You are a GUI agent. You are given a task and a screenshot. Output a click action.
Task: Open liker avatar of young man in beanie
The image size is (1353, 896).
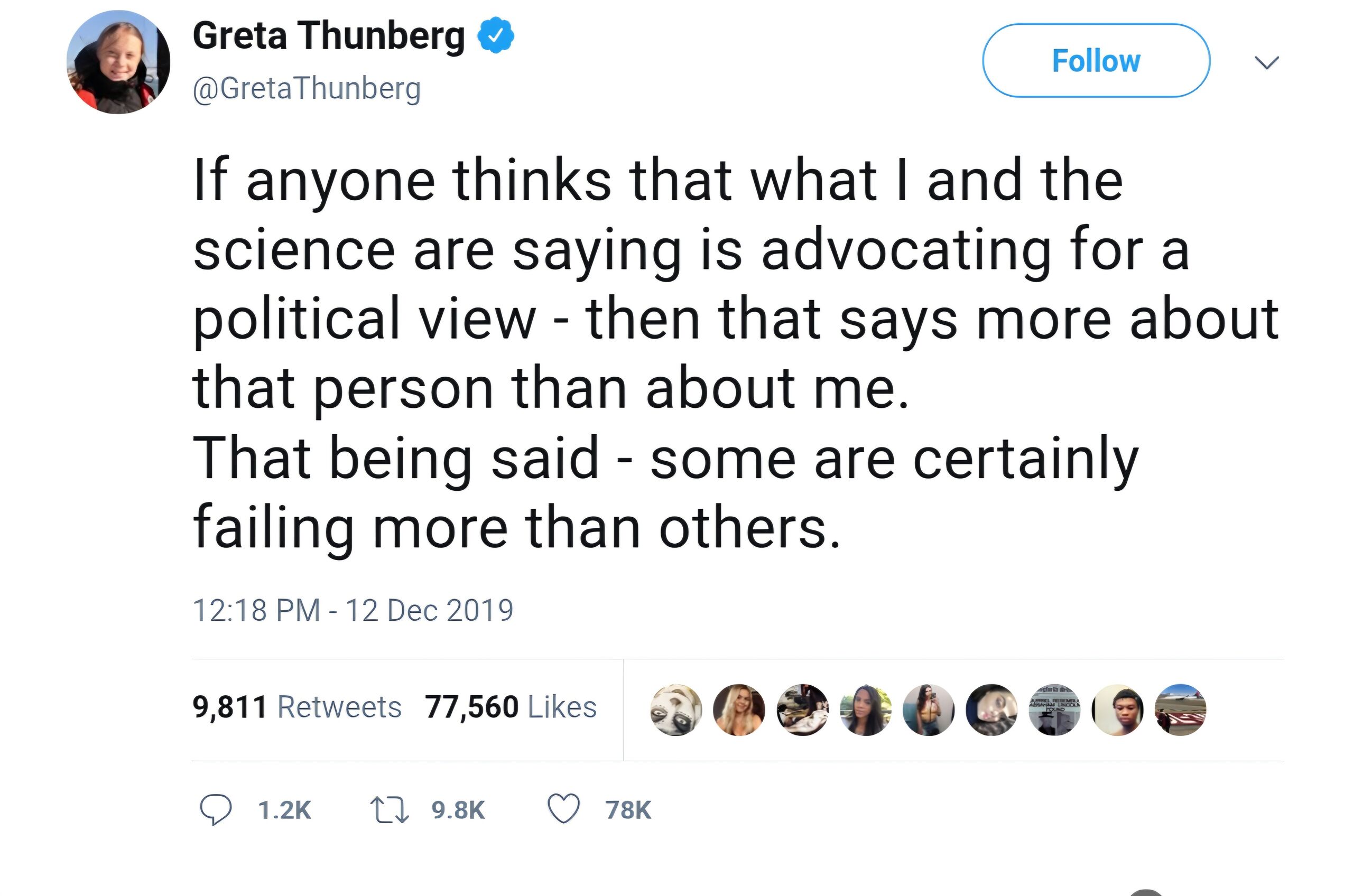point(1117,710)
